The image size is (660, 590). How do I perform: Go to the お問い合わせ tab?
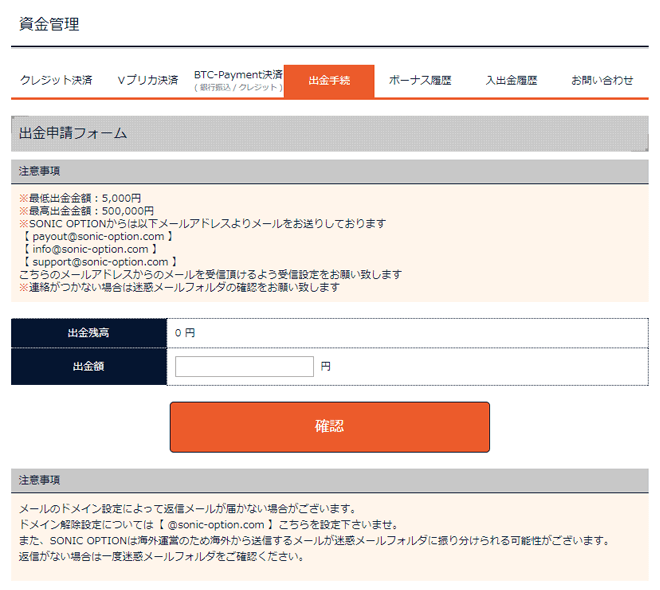click(x=602, y=80)
